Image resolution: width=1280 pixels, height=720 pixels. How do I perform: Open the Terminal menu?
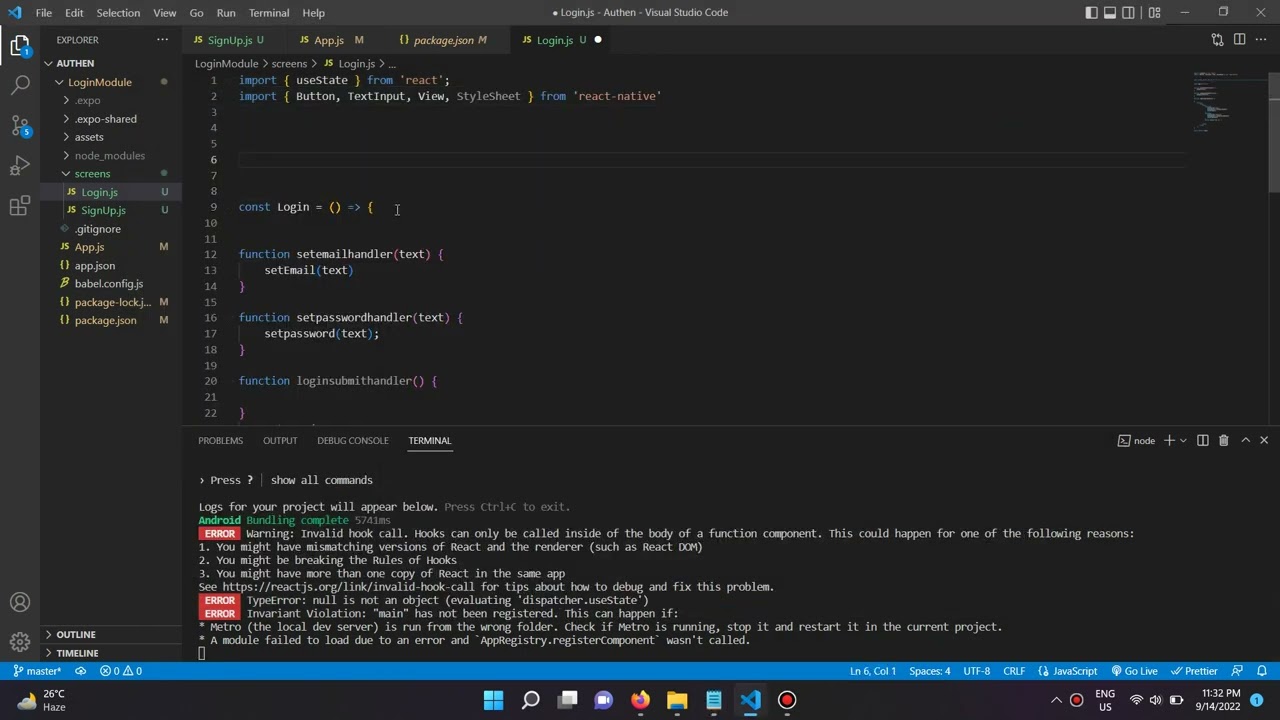point(269,13)
